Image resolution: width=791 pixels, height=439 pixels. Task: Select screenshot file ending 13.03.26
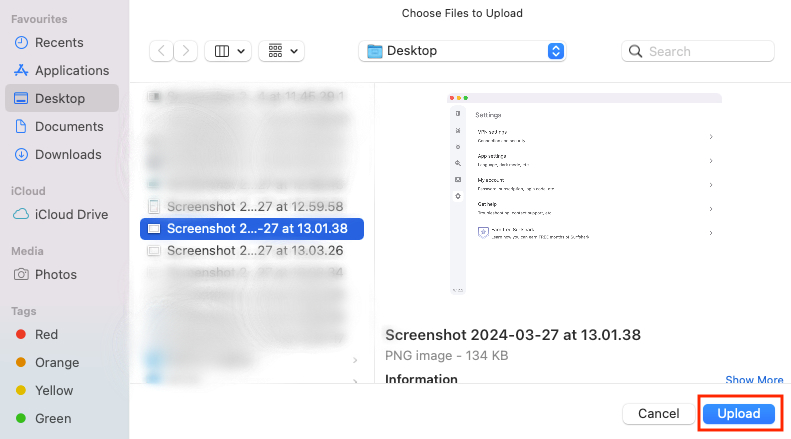coord(256,251)
